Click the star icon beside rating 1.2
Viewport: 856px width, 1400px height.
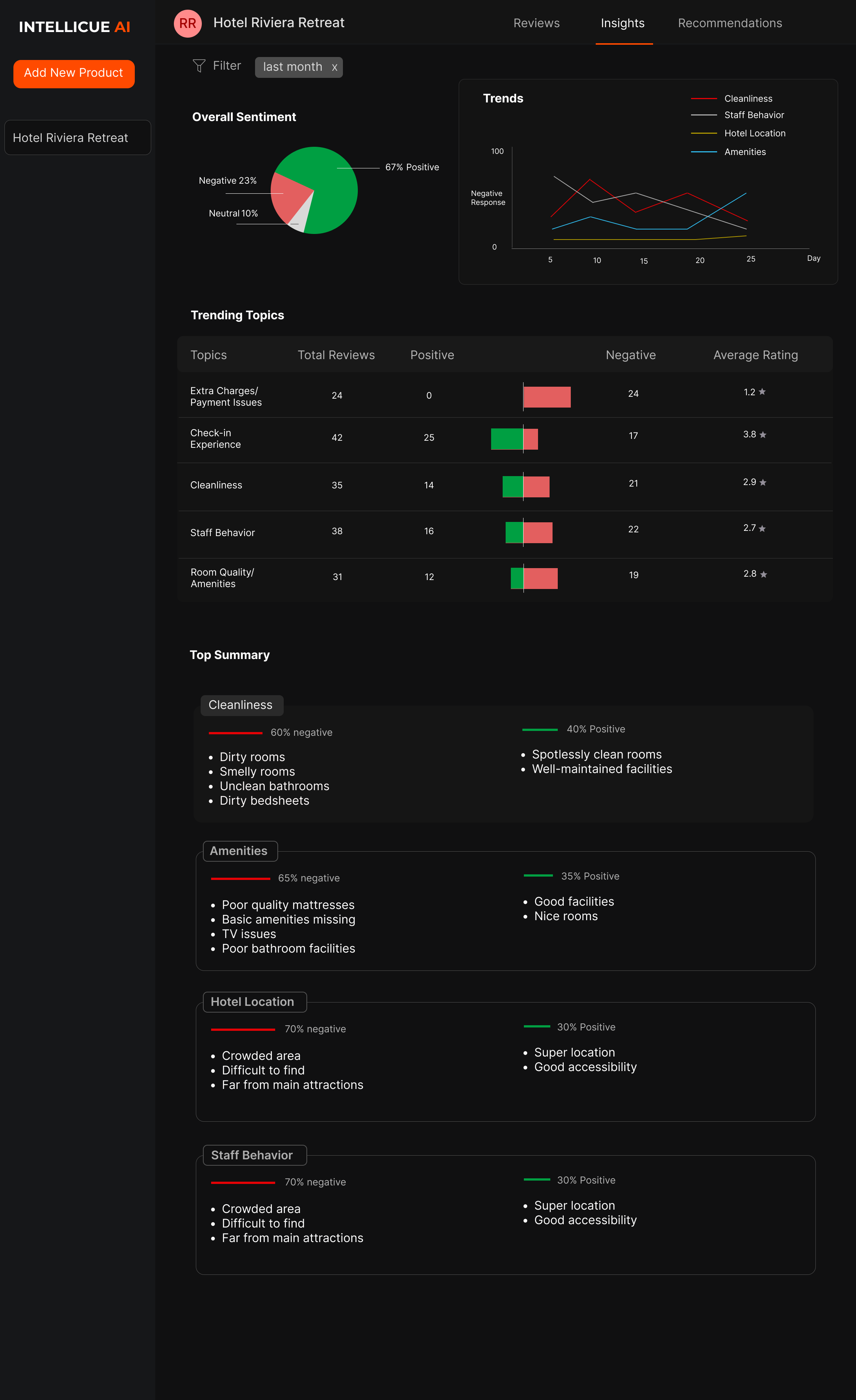762,392
